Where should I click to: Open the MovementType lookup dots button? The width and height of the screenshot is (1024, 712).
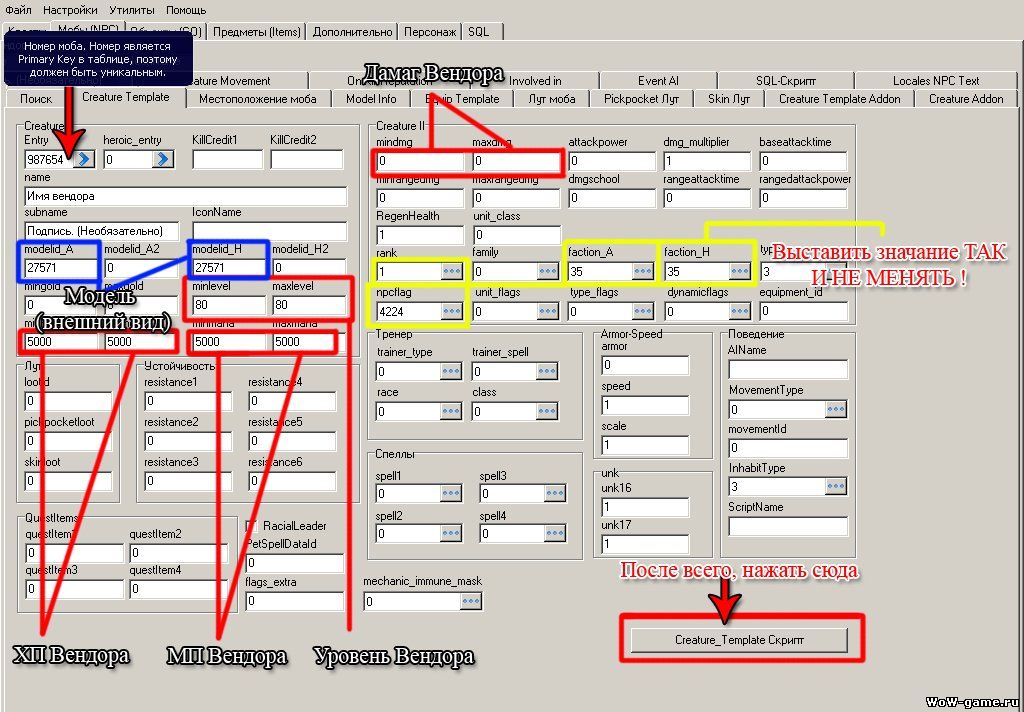point(836,410)
